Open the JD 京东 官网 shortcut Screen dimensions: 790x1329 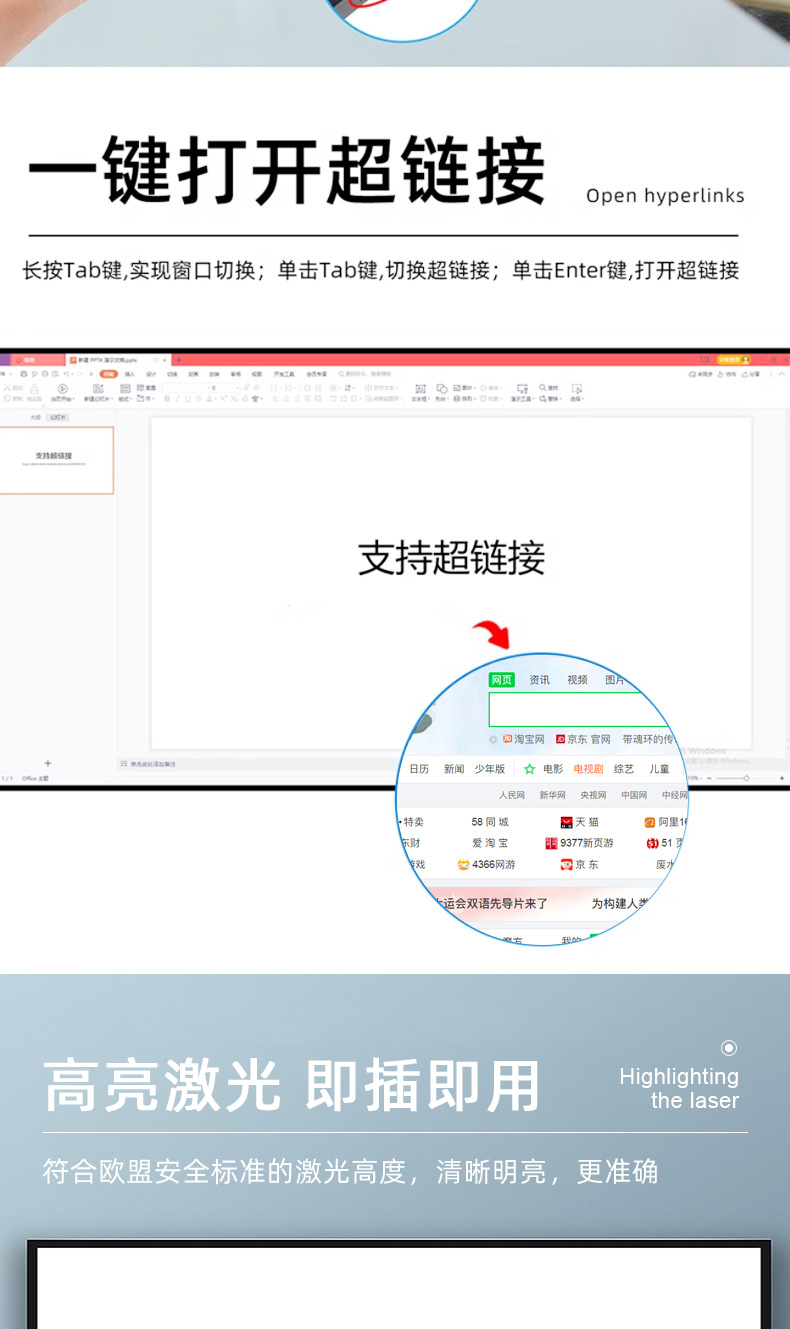583,739
